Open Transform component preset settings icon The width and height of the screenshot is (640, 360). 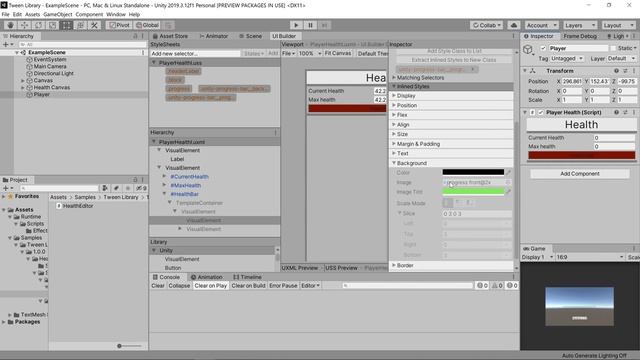[625, 71]
